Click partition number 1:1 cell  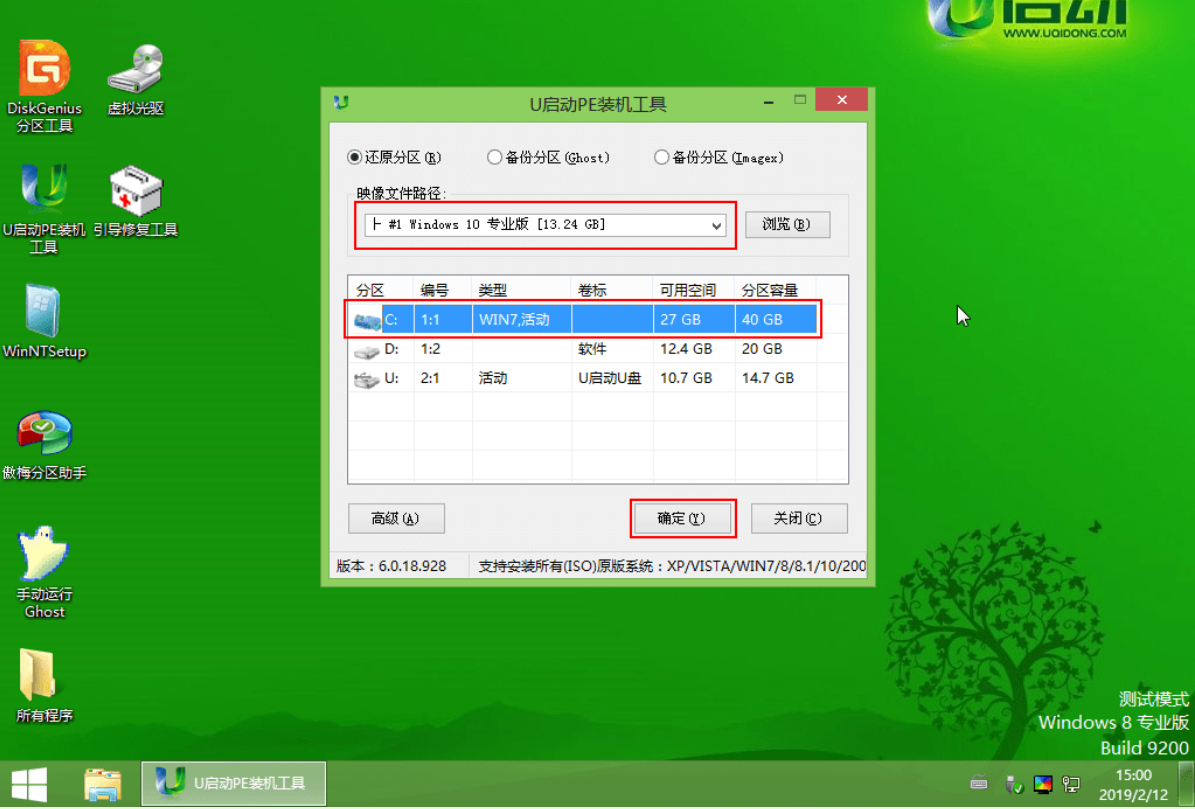(443, 320)
